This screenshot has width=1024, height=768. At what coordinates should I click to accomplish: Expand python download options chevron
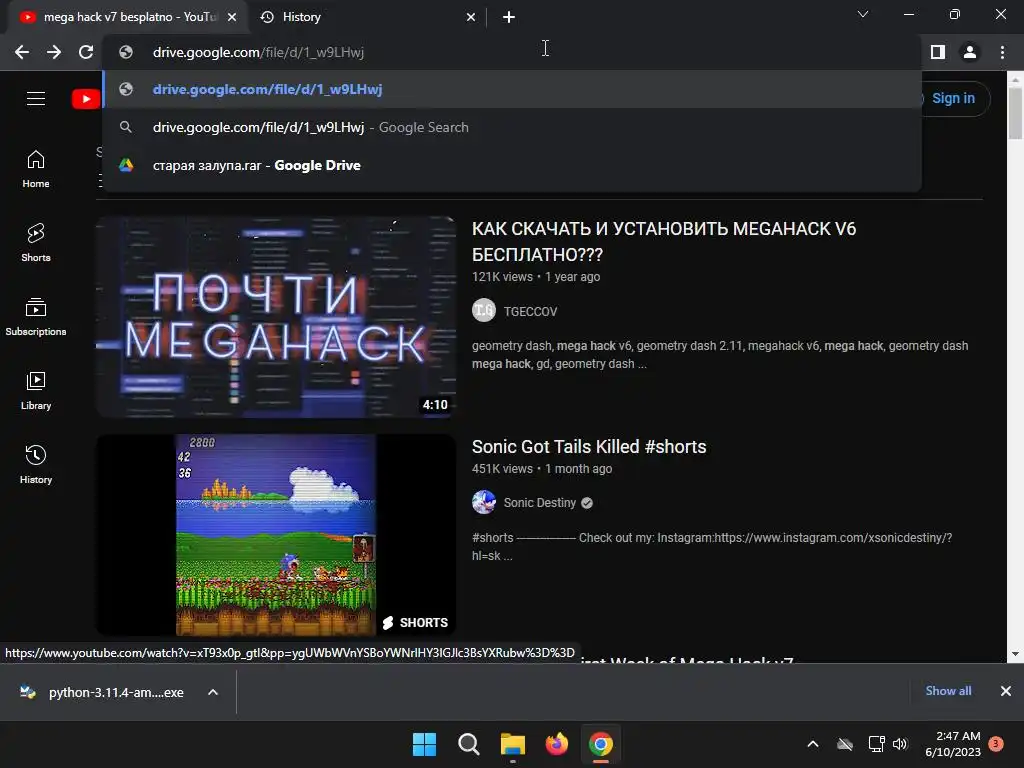pos(213,692)
